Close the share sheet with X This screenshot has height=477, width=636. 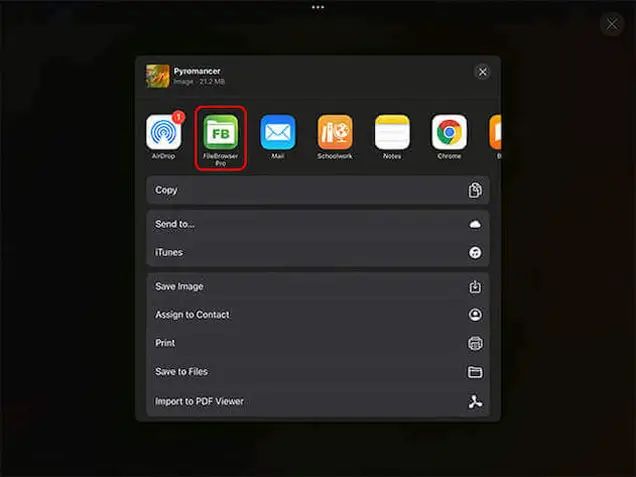(x=482, y=72)
